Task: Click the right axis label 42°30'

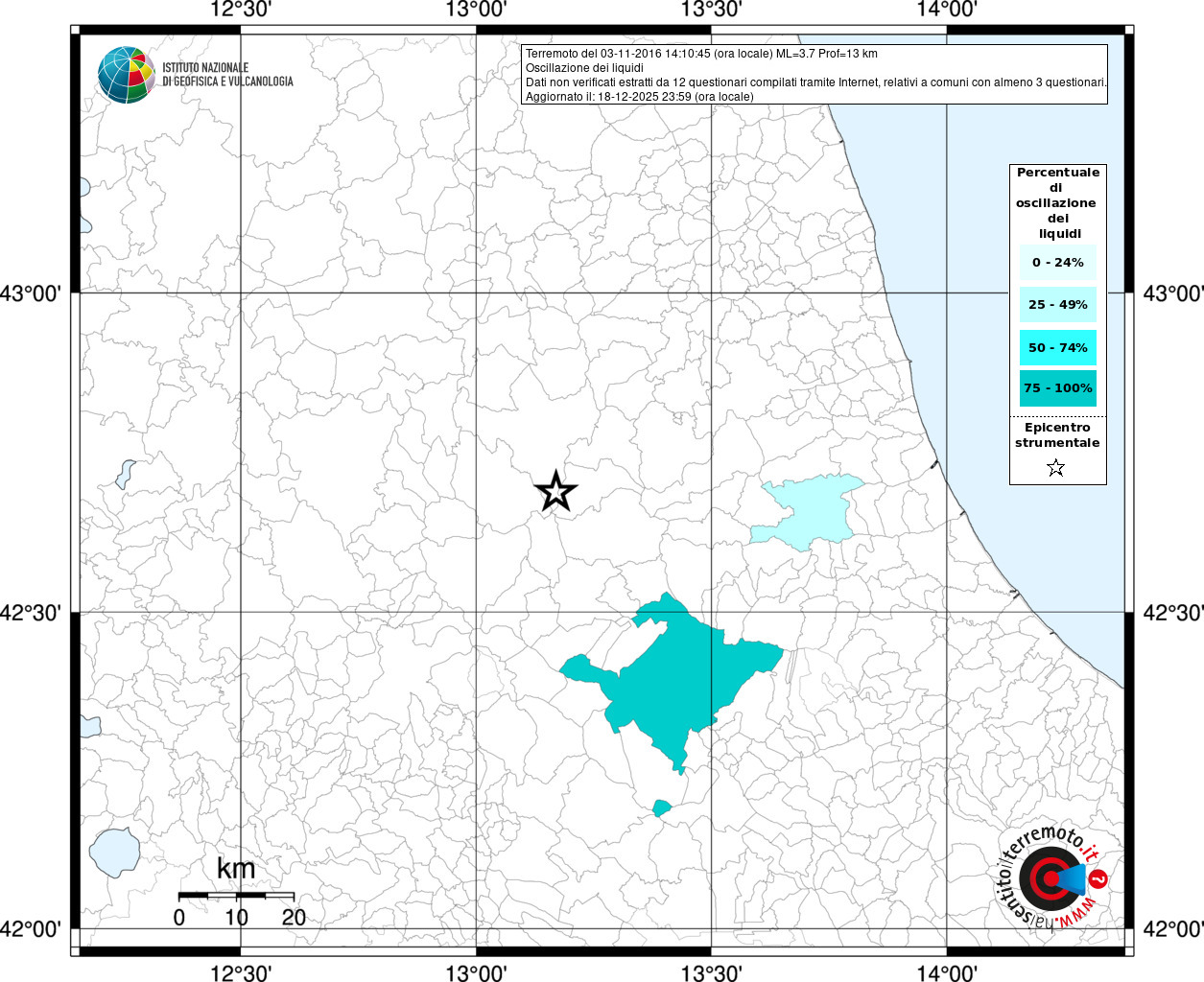Action: click(1173, 612)
